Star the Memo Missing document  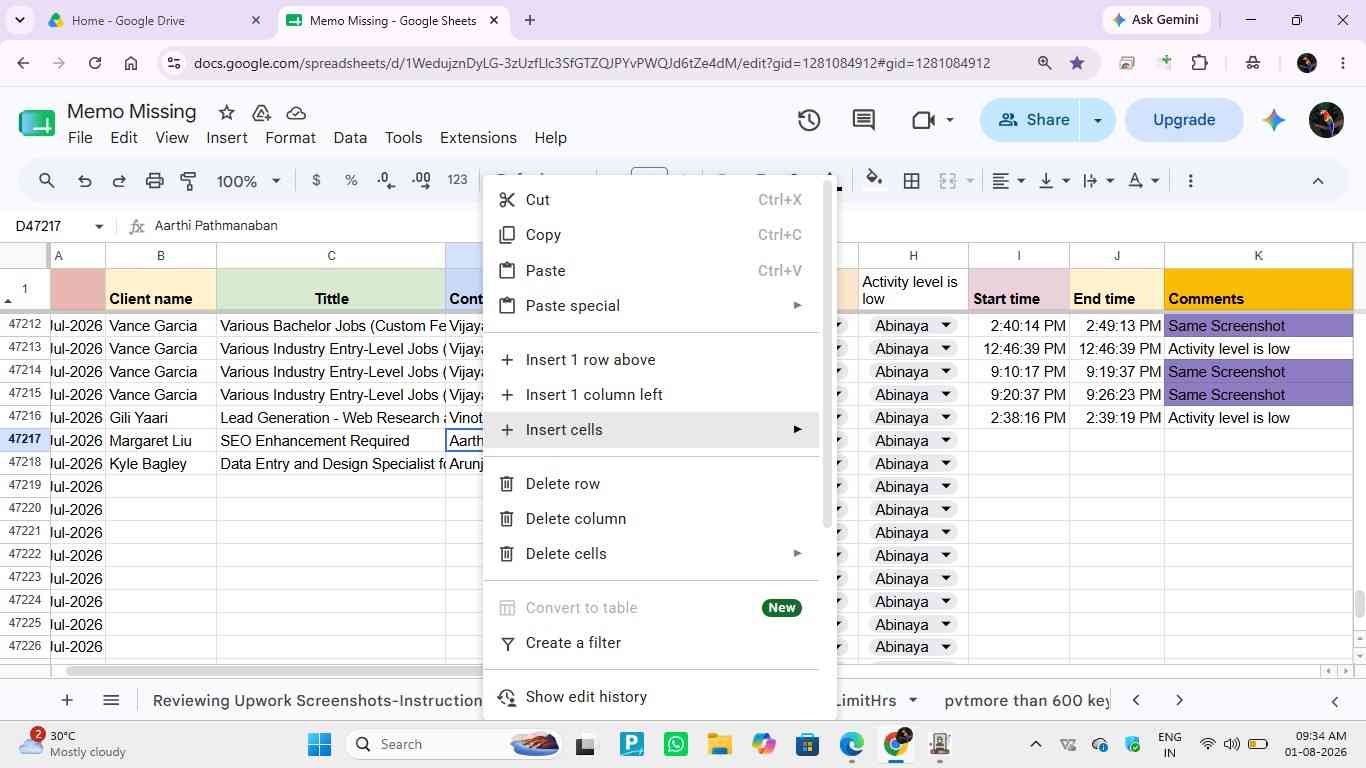pos(227,112)
